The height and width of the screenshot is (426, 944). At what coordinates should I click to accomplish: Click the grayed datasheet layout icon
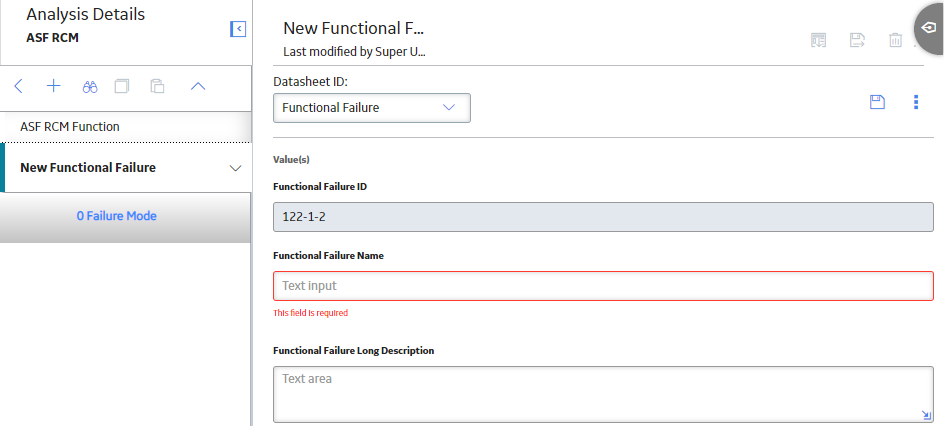coord(818,40)
